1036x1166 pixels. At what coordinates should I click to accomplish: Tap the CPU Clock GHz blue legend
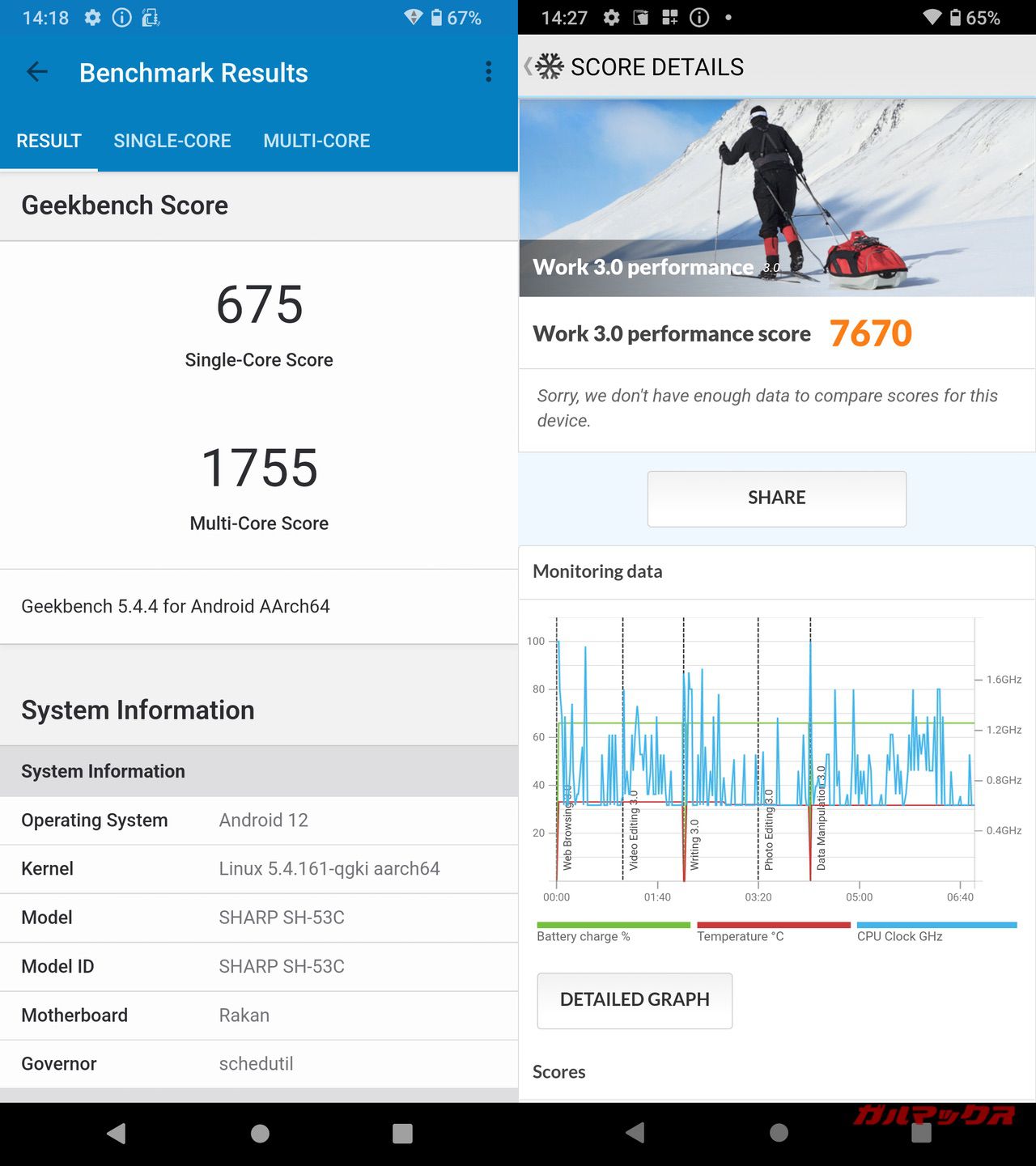click(936, 932)
